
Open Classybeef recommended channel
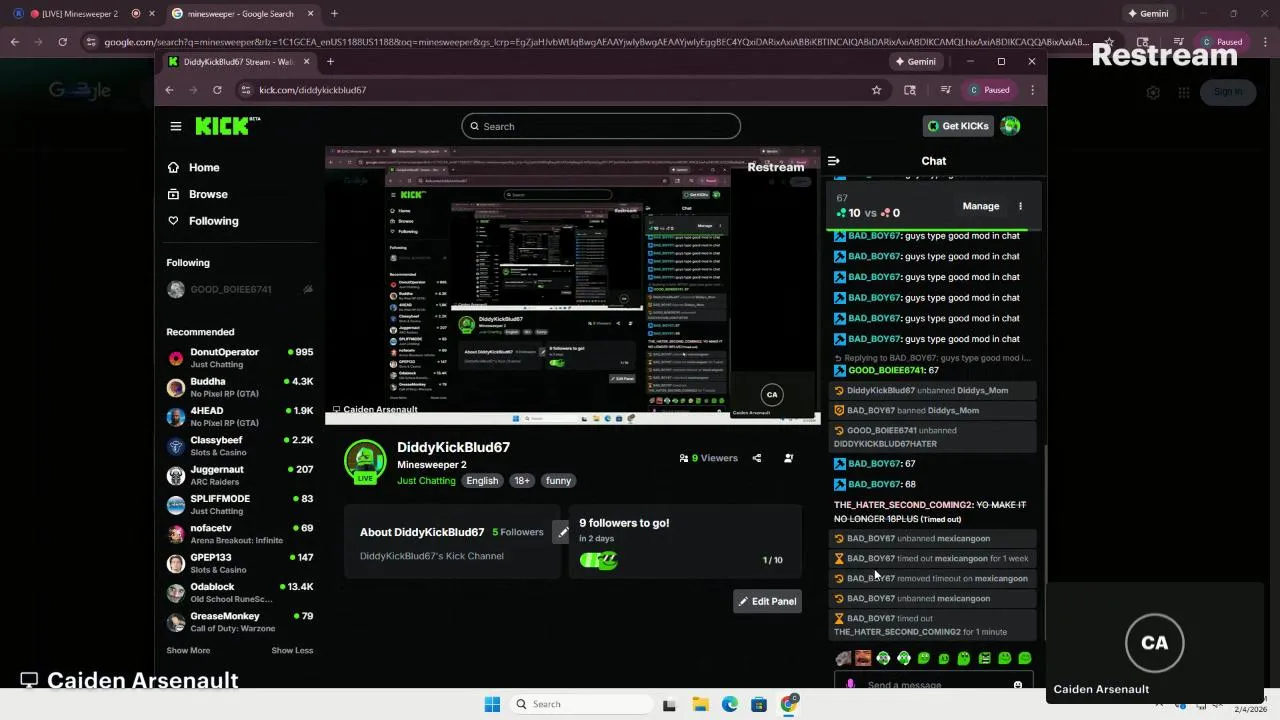click(240, 446)
